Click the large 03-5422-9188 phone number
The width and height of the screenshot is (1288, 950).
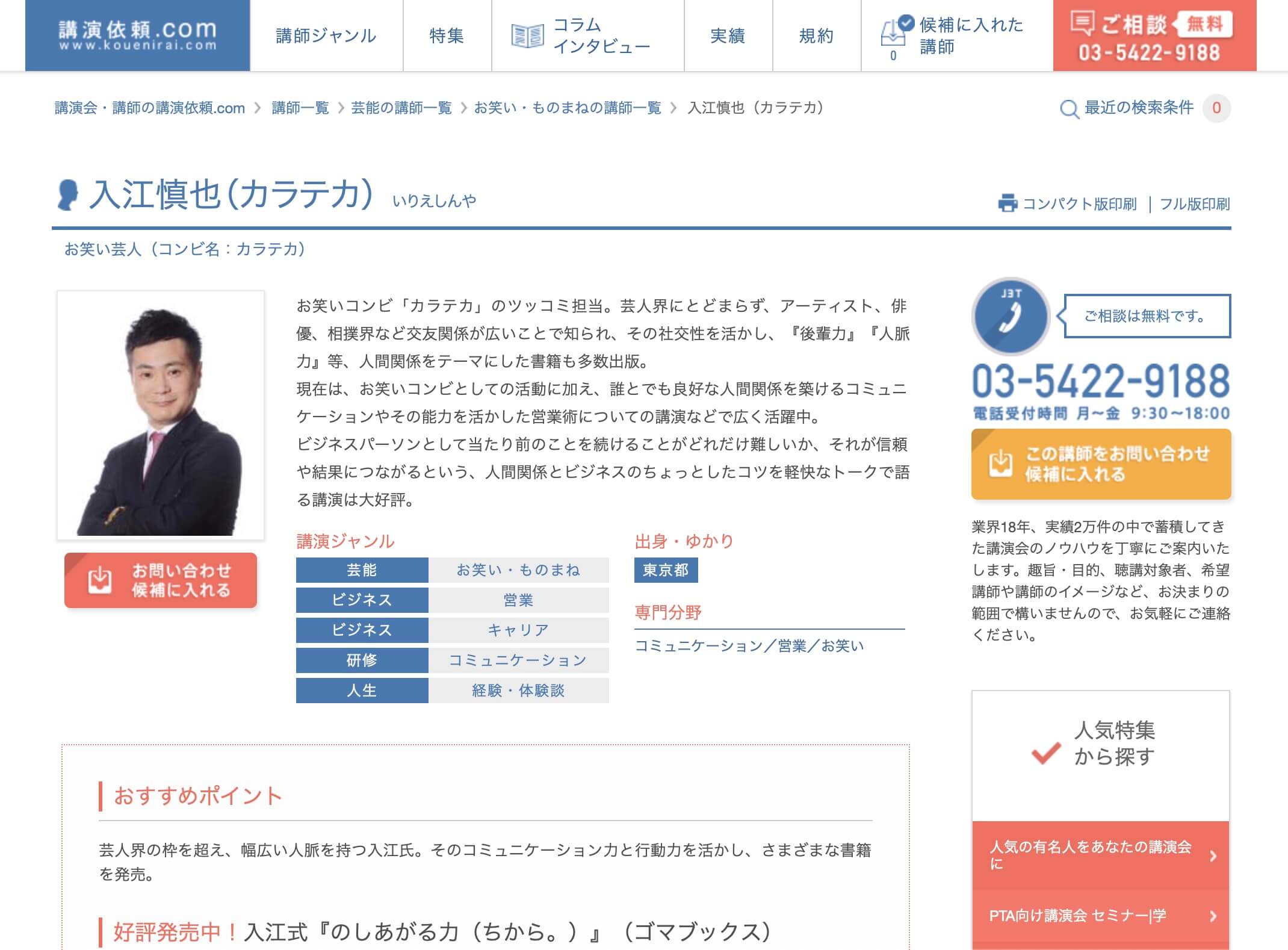pos(1101,381)
